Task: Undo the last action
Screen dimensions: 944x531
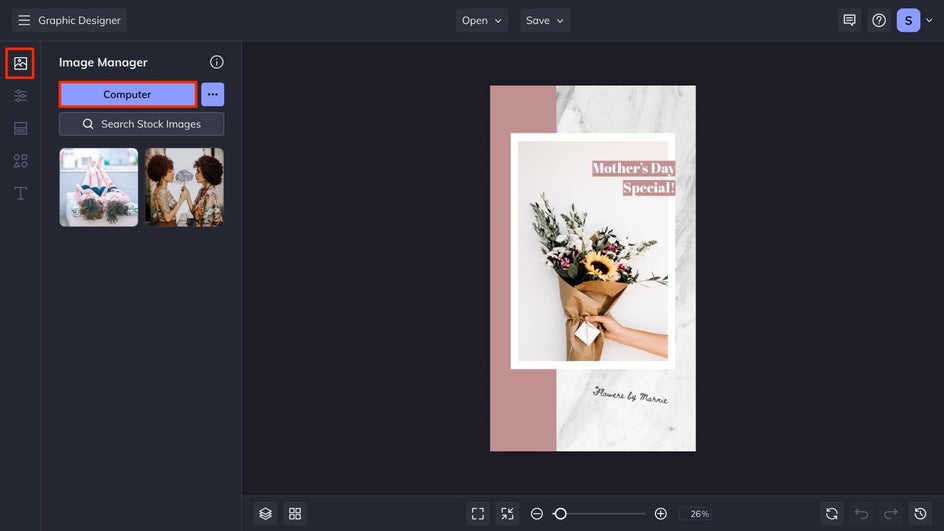Action: click(862, 514)
